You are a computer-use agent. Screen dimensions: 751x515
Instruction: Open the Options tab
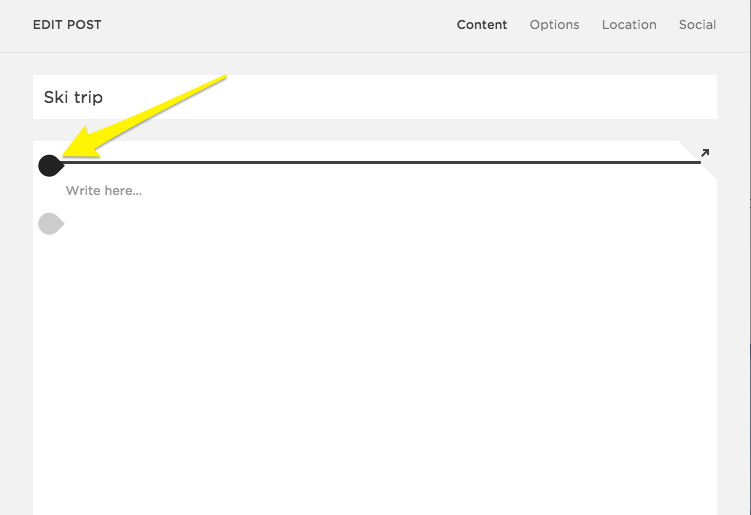pyautogui.click(x=554, y=25)
